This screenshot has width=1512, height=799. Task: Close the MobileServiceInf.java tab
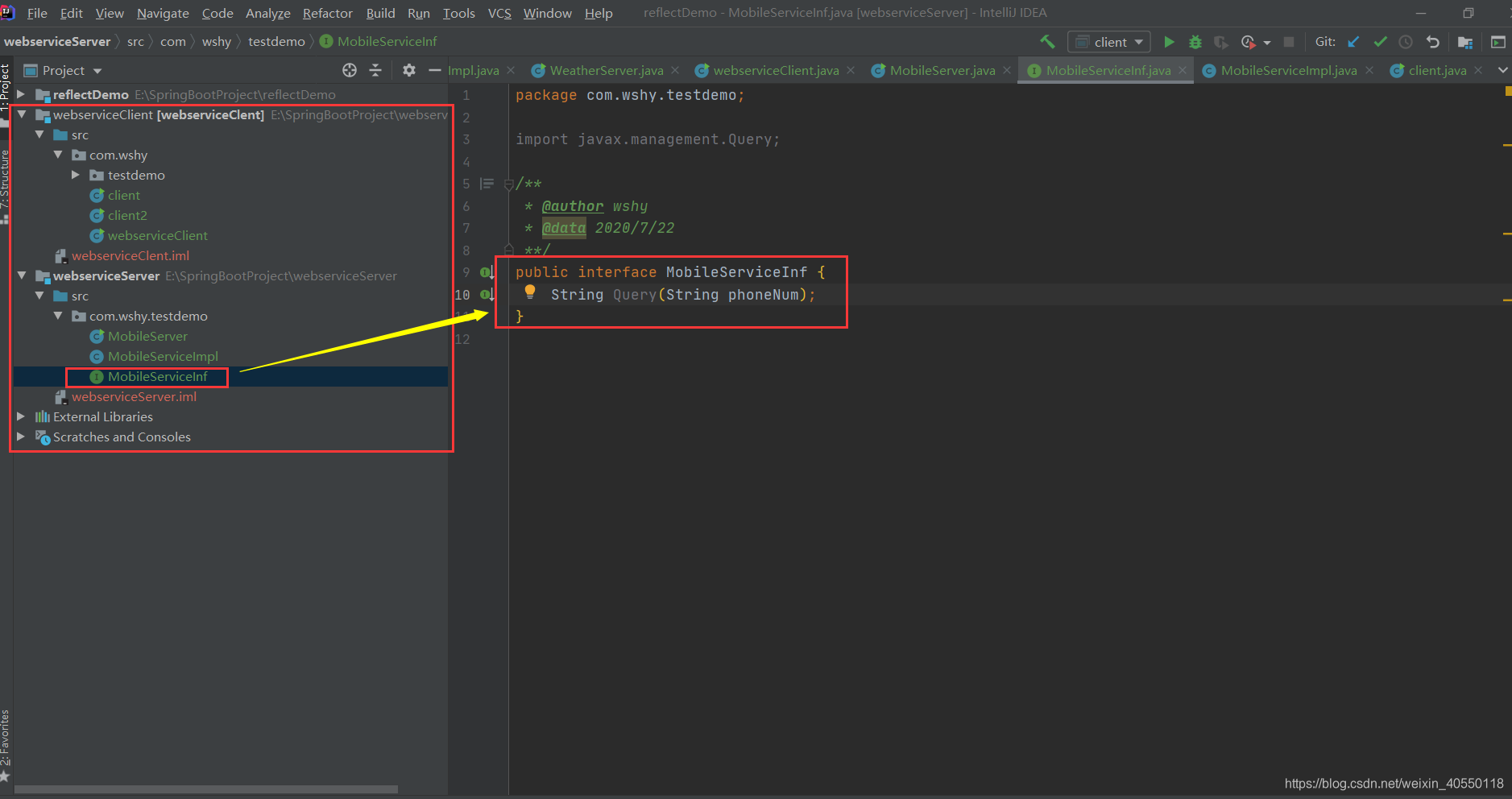1183,70
